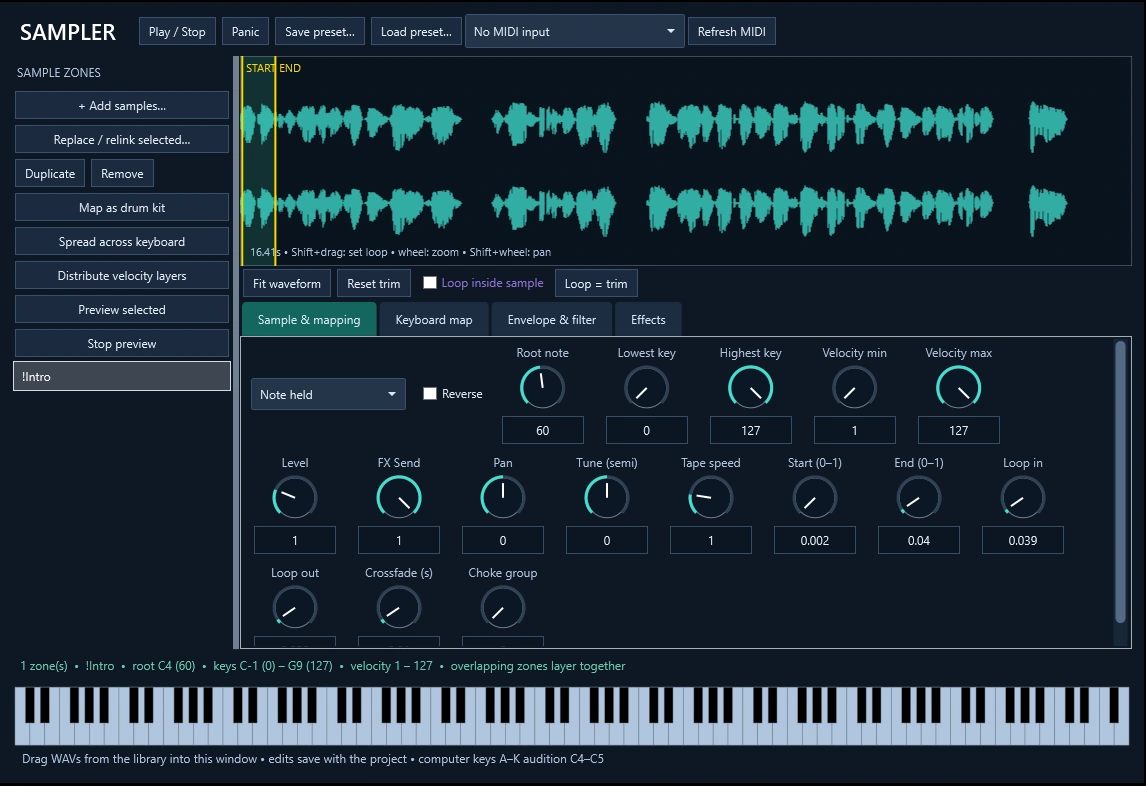Click the Pan value field
Screen dimensions: 1146x786
503,540
